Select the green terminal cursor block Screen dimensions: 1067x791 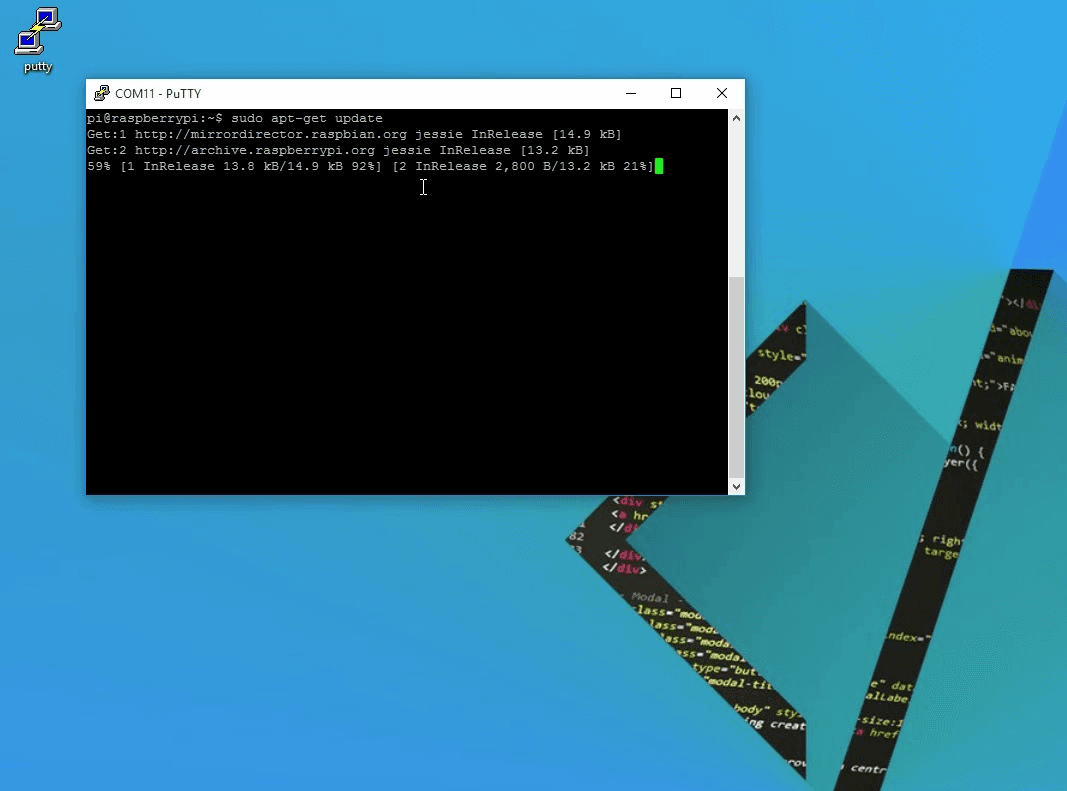[658, 166]
